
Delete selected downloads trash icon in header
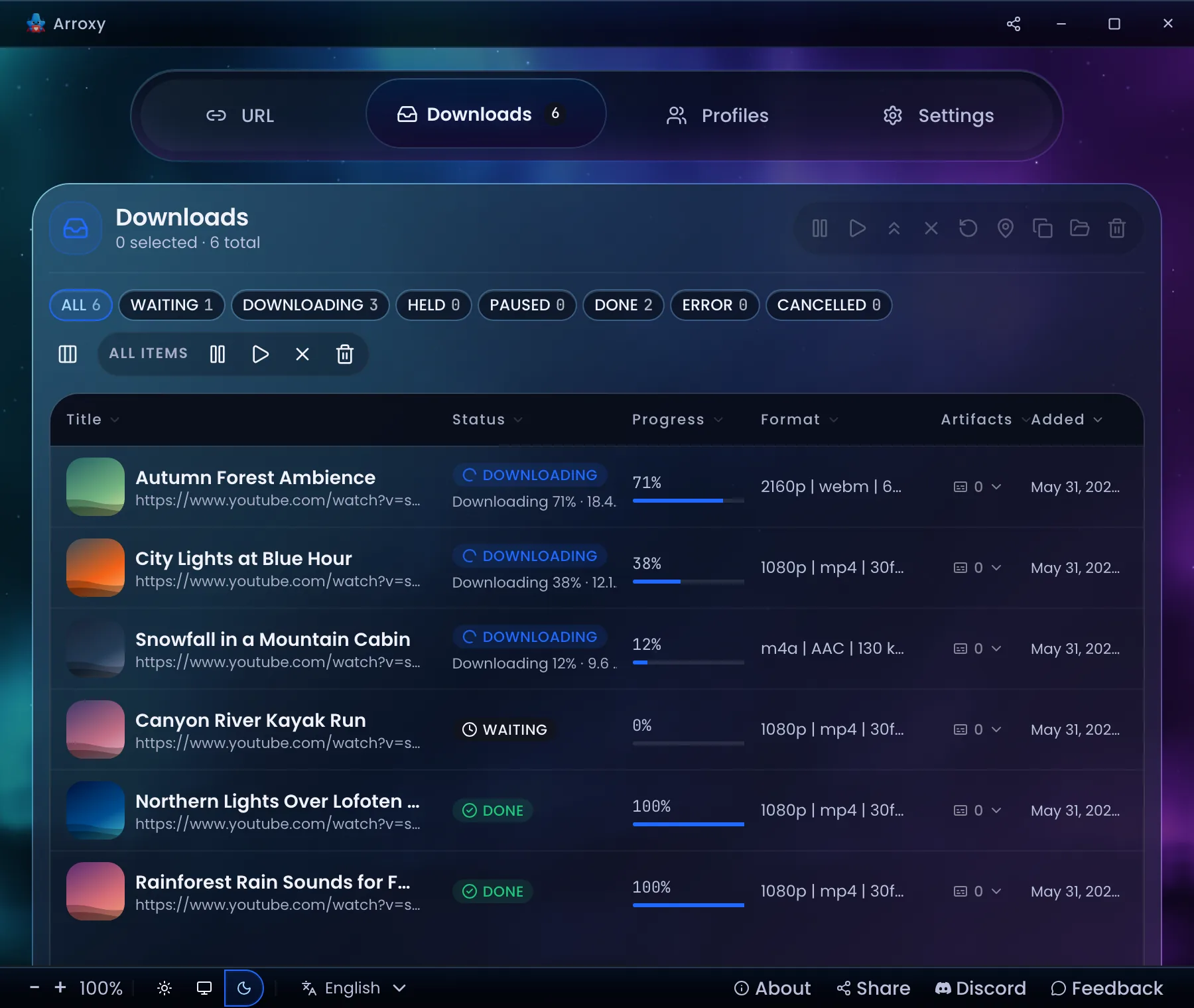pyautogui.click(x=1117, y=229)
